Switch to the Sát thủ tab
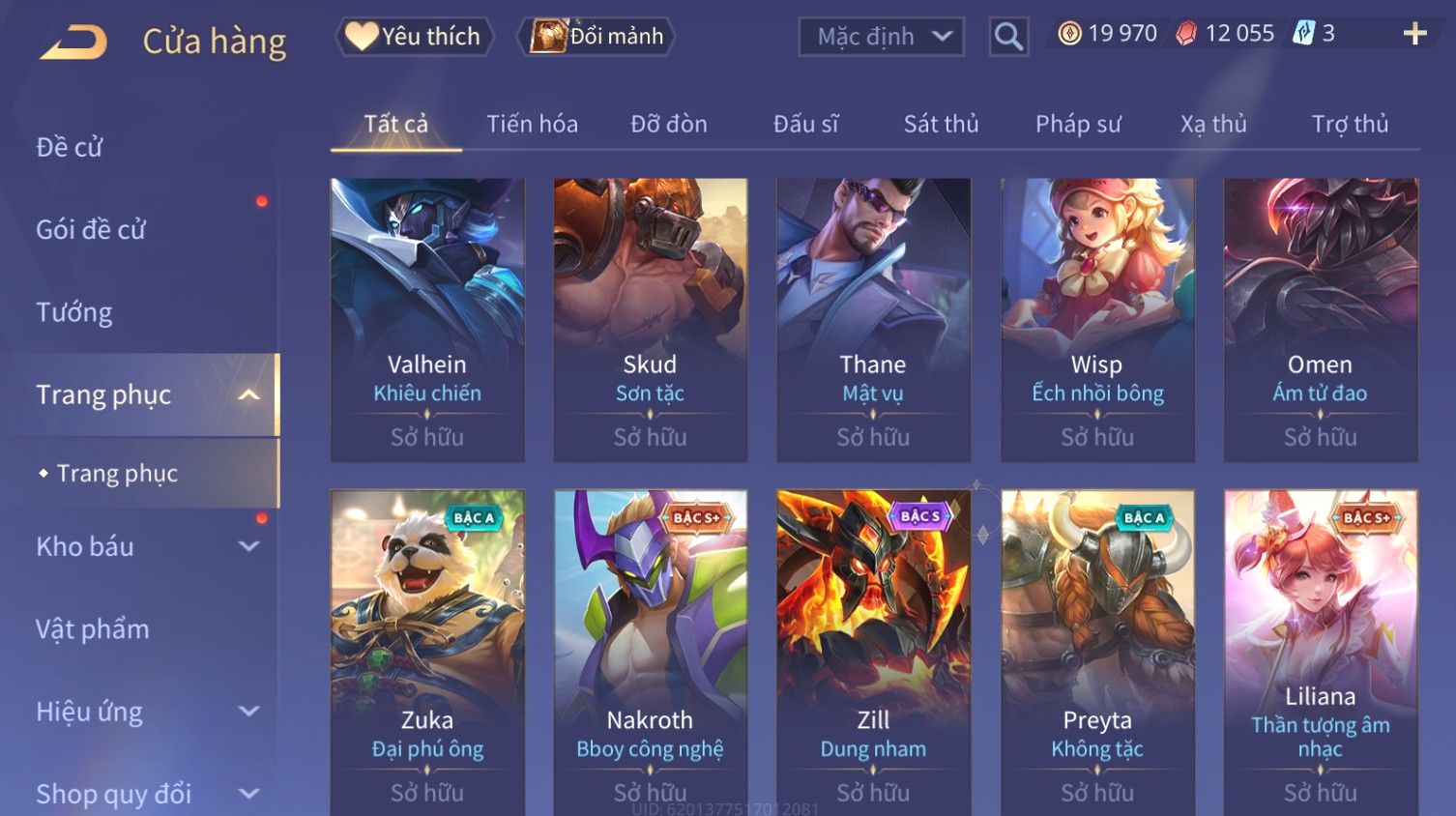 click(941, 124)
